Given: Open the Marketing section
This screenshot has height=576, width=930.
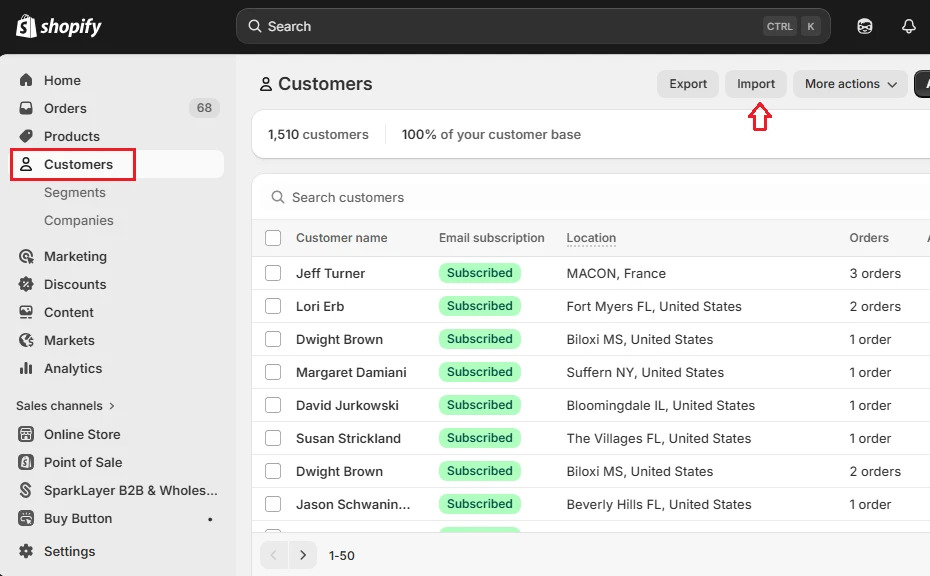Looking at the screenshot, I should 75,256.
